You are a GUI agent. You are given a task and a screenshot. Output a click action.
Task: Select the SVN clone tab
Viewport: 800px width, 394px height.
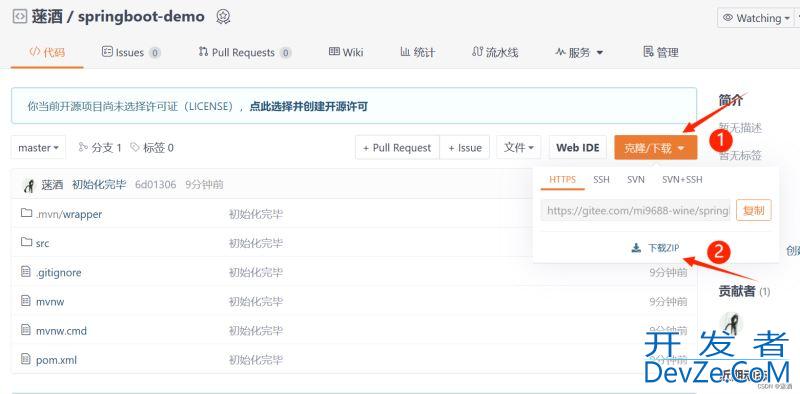(x=636, y=180)
